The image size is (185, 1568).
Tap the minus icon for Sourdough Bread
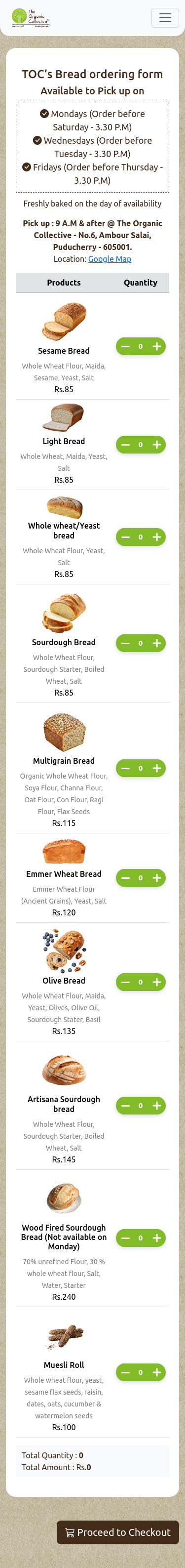coord(125,643)
